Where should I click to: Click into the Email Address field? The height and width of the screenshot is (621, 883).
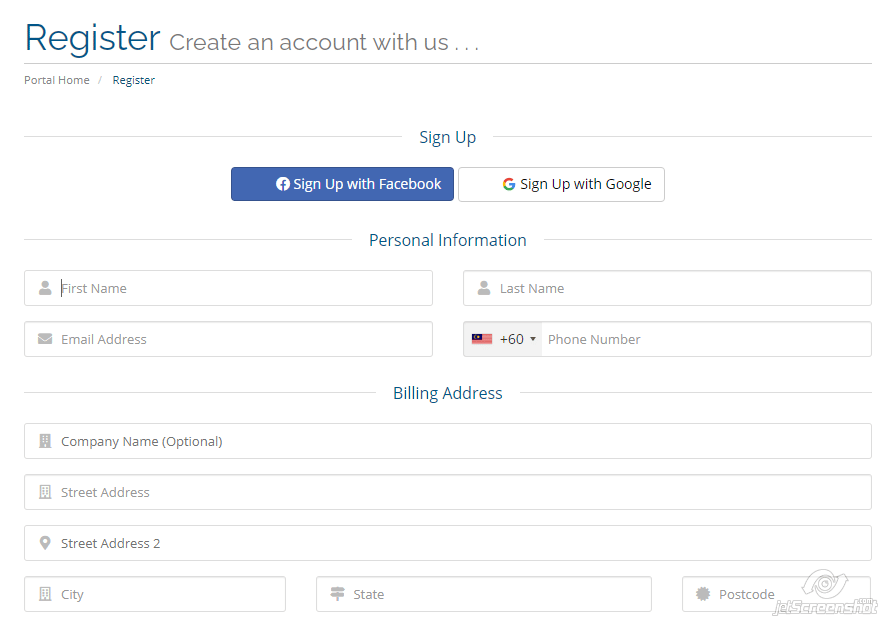point(228,339)
